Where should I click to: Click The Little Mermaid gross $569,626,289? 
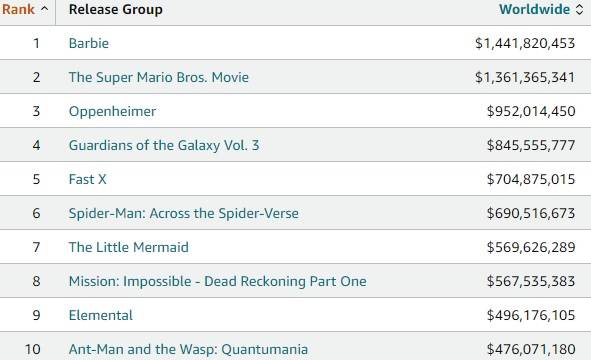531,247
